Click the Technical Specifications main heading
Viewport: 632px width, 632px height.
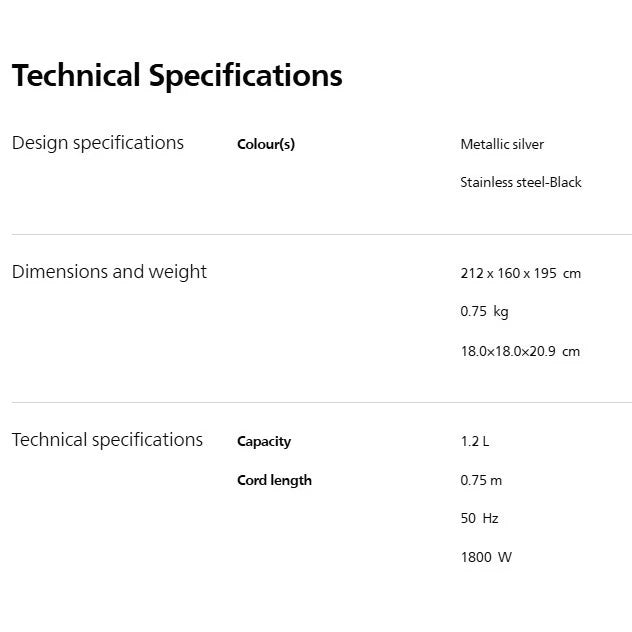177,76
